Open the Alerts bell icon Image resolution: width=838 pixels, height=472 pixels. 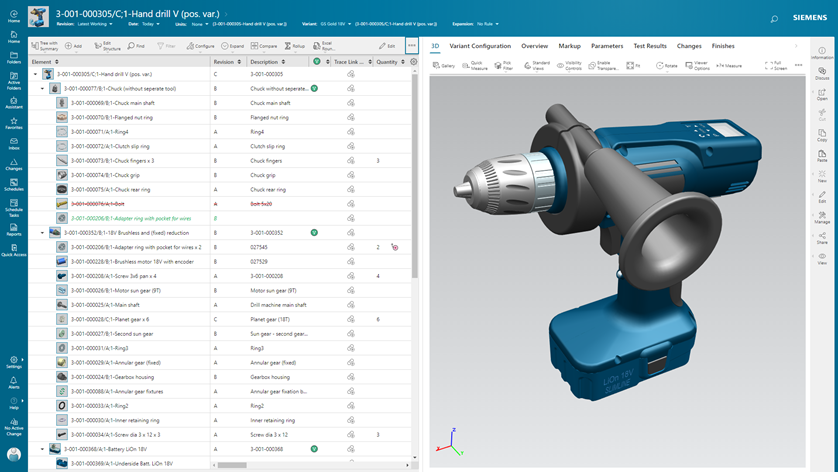pos(14,383)
